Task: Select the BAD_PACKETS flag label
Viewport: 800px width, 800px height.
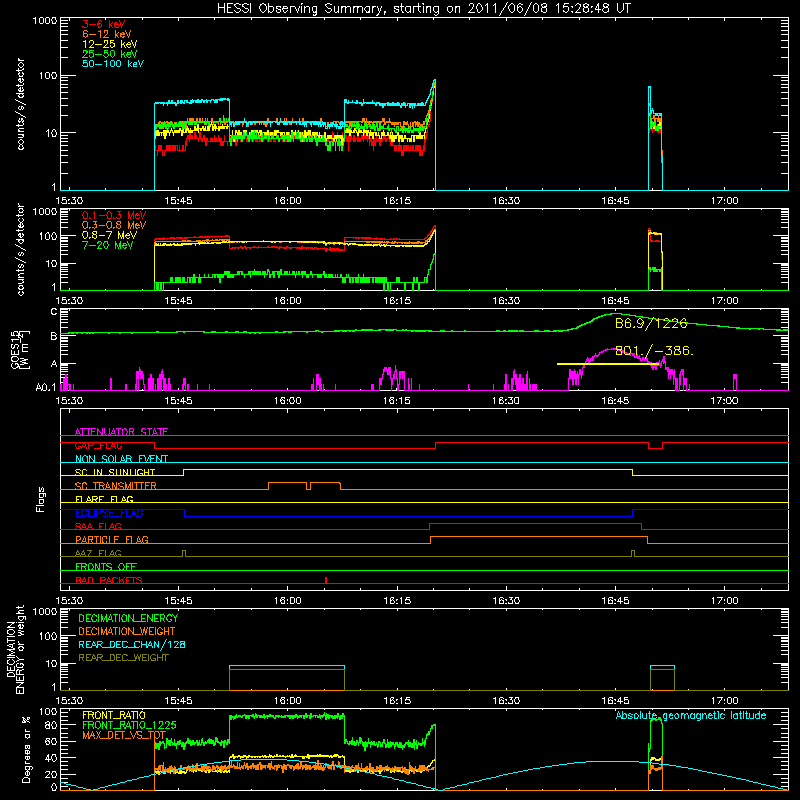Action: tap(109, 580)
